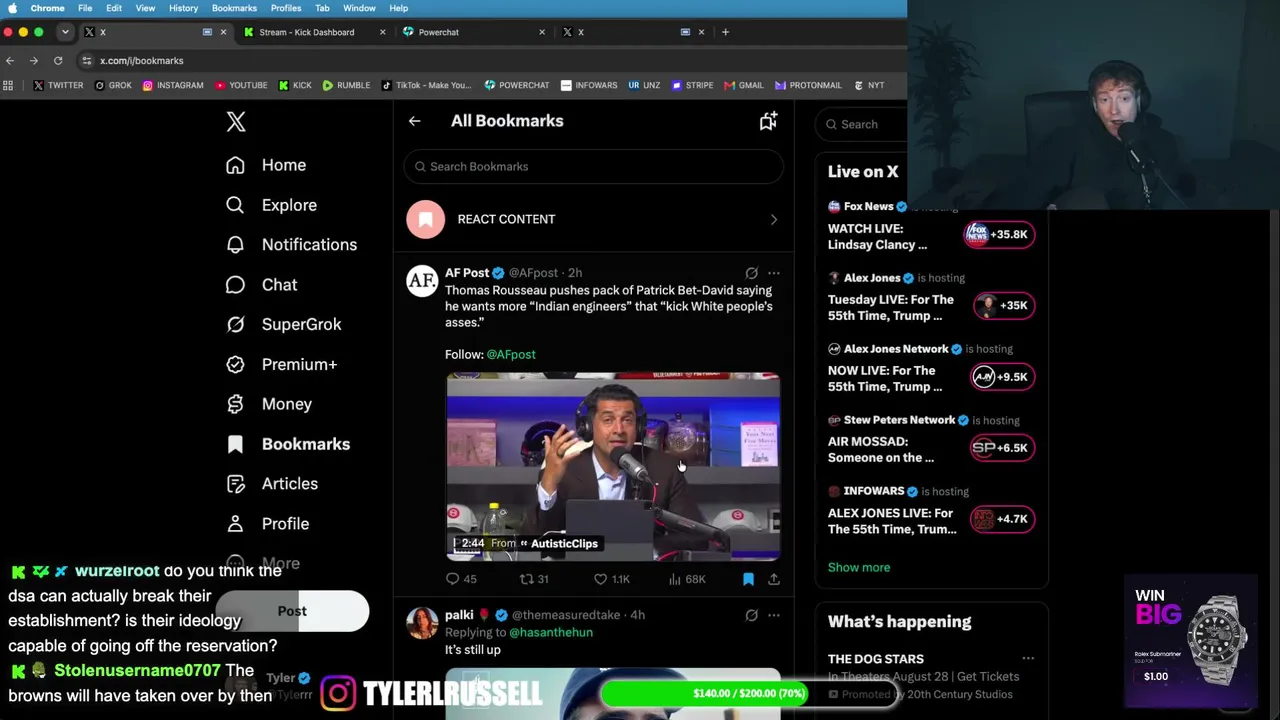This screenshot has height=720, width=1280.
Task: Repost the AF Post post with 31 reposts
Action: coord(534,579)
